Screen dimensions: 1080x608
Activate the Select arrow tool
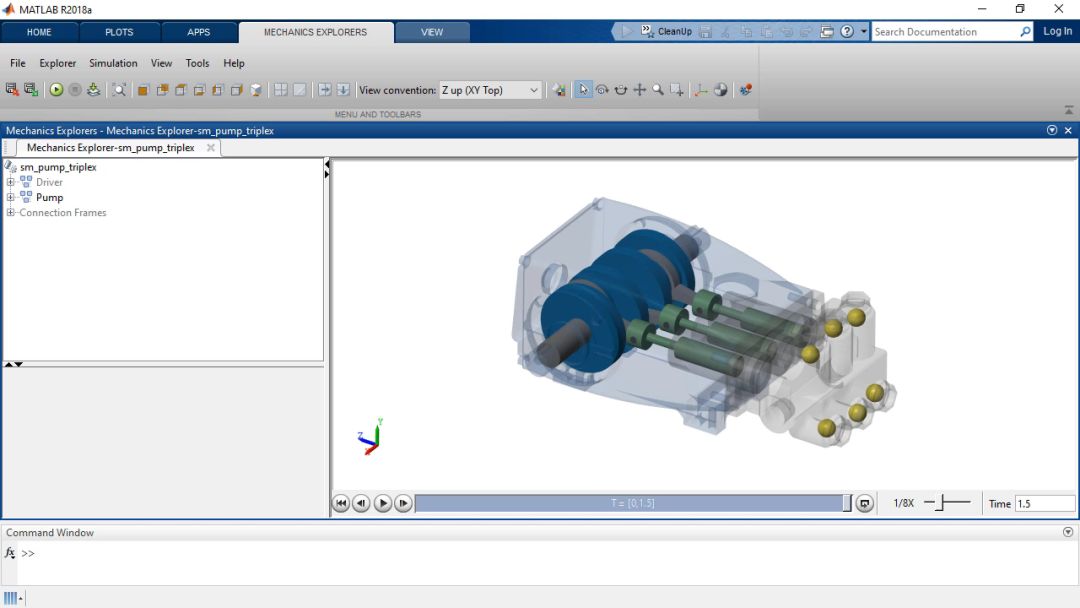pos(583,90)
